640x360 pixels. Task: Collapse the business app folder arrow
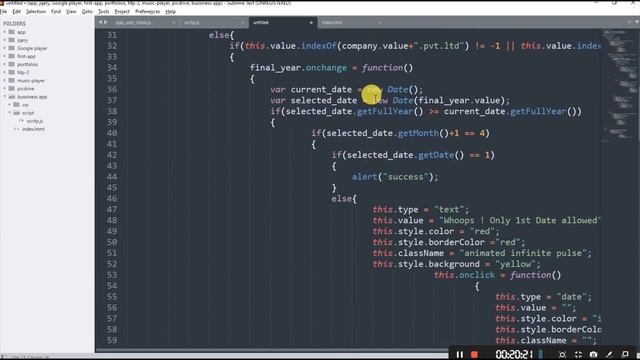[x=5, y=97]
